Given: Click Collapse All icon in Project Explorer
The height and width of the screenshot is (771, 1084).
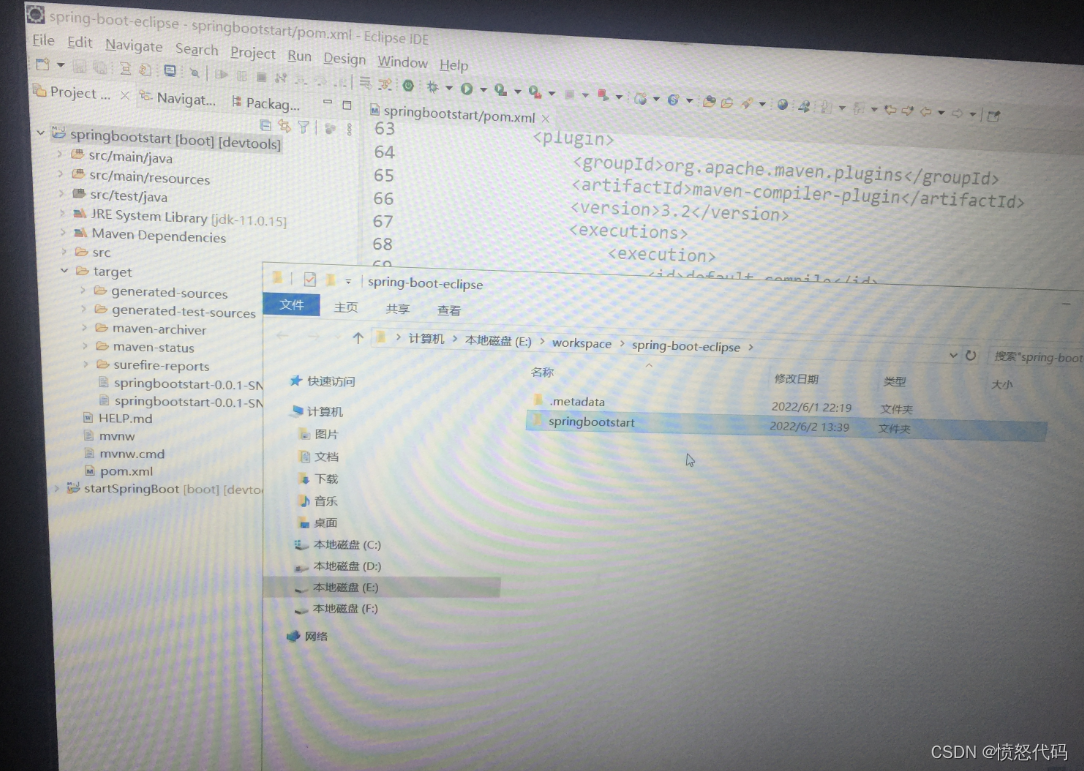Looking at the screenshot, I should pyautogui.click(x=265, y=125).
